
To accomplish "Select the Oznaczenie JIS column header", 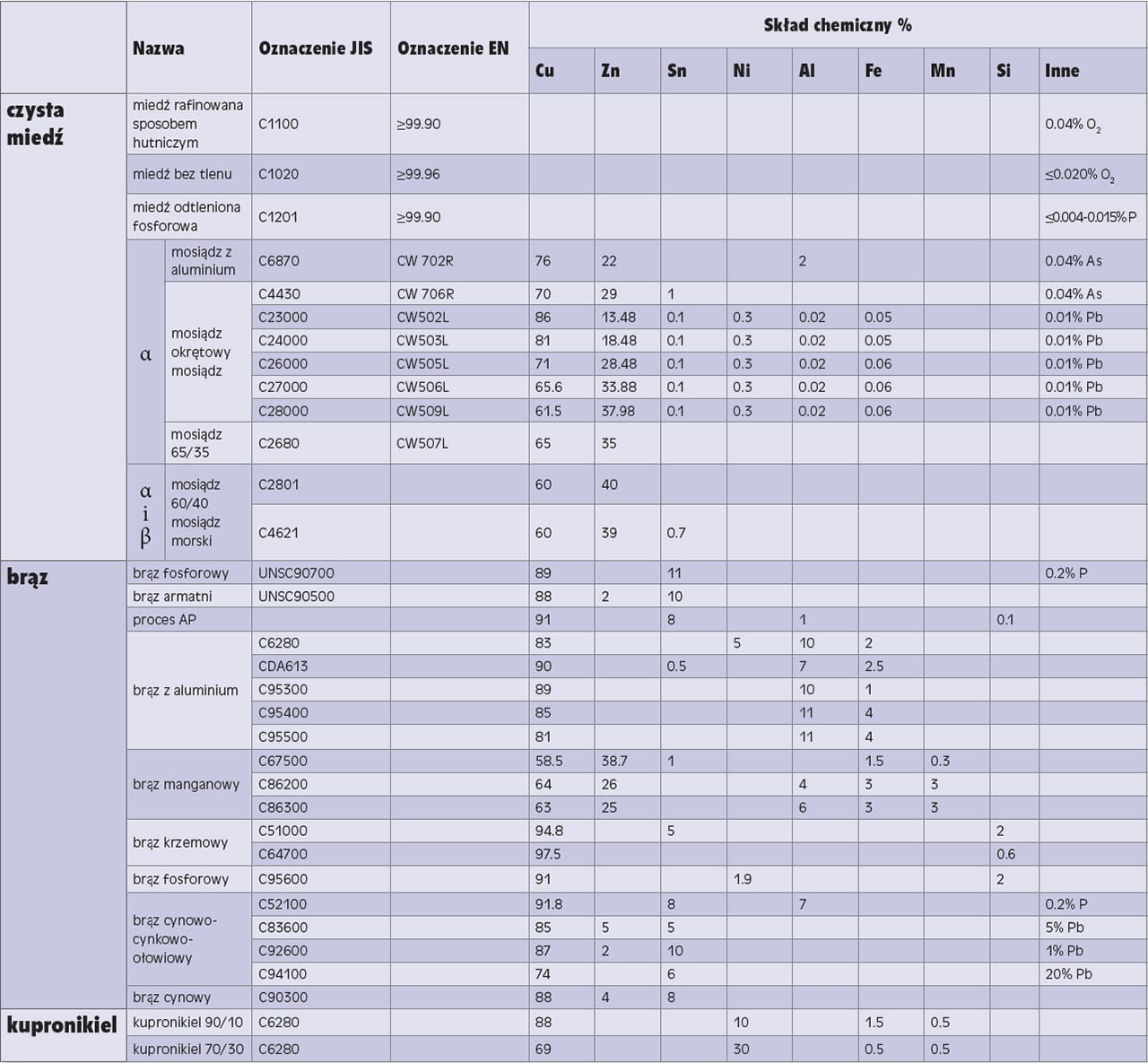I will click(315, 48).
